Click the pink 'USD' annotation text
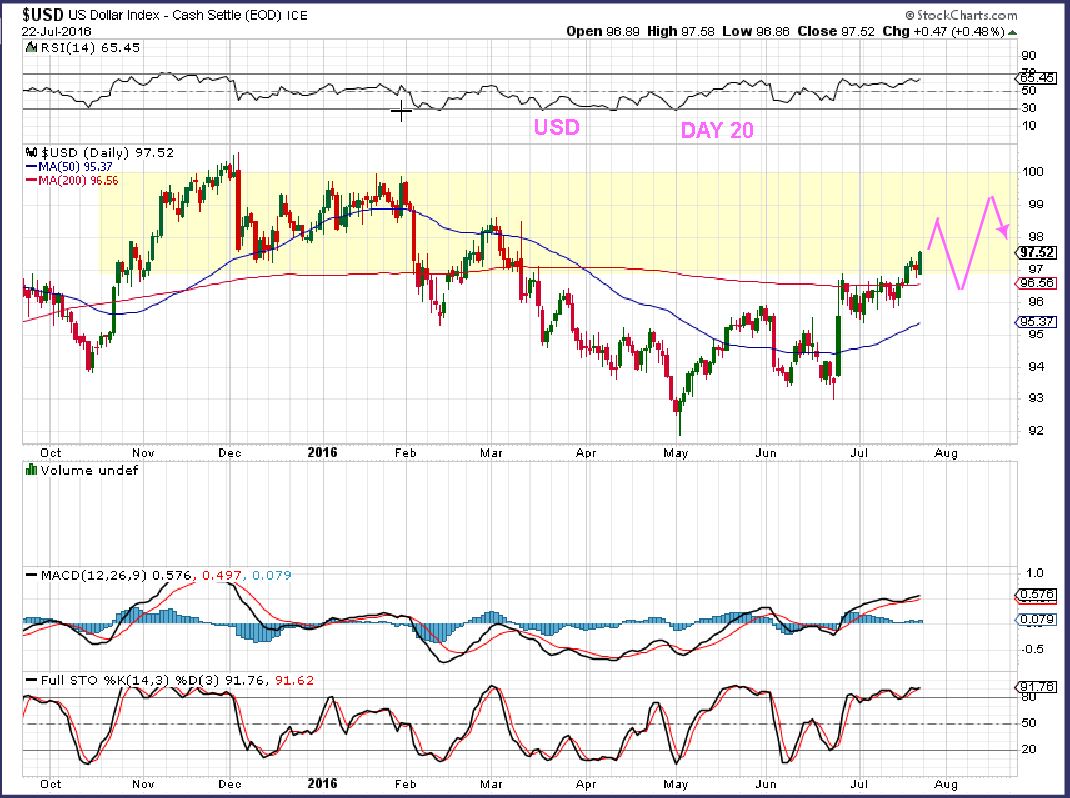 pyautogui.click(x=557, y=127)
